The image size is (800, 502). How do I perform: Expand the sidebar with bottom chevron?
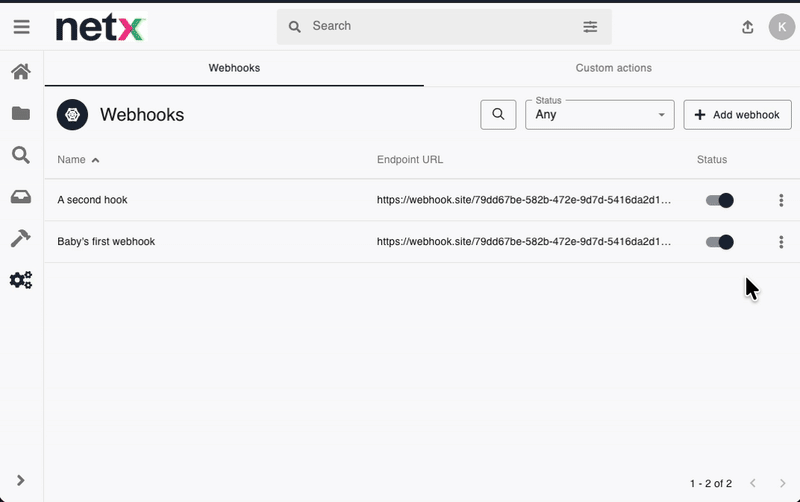(21, 481)
